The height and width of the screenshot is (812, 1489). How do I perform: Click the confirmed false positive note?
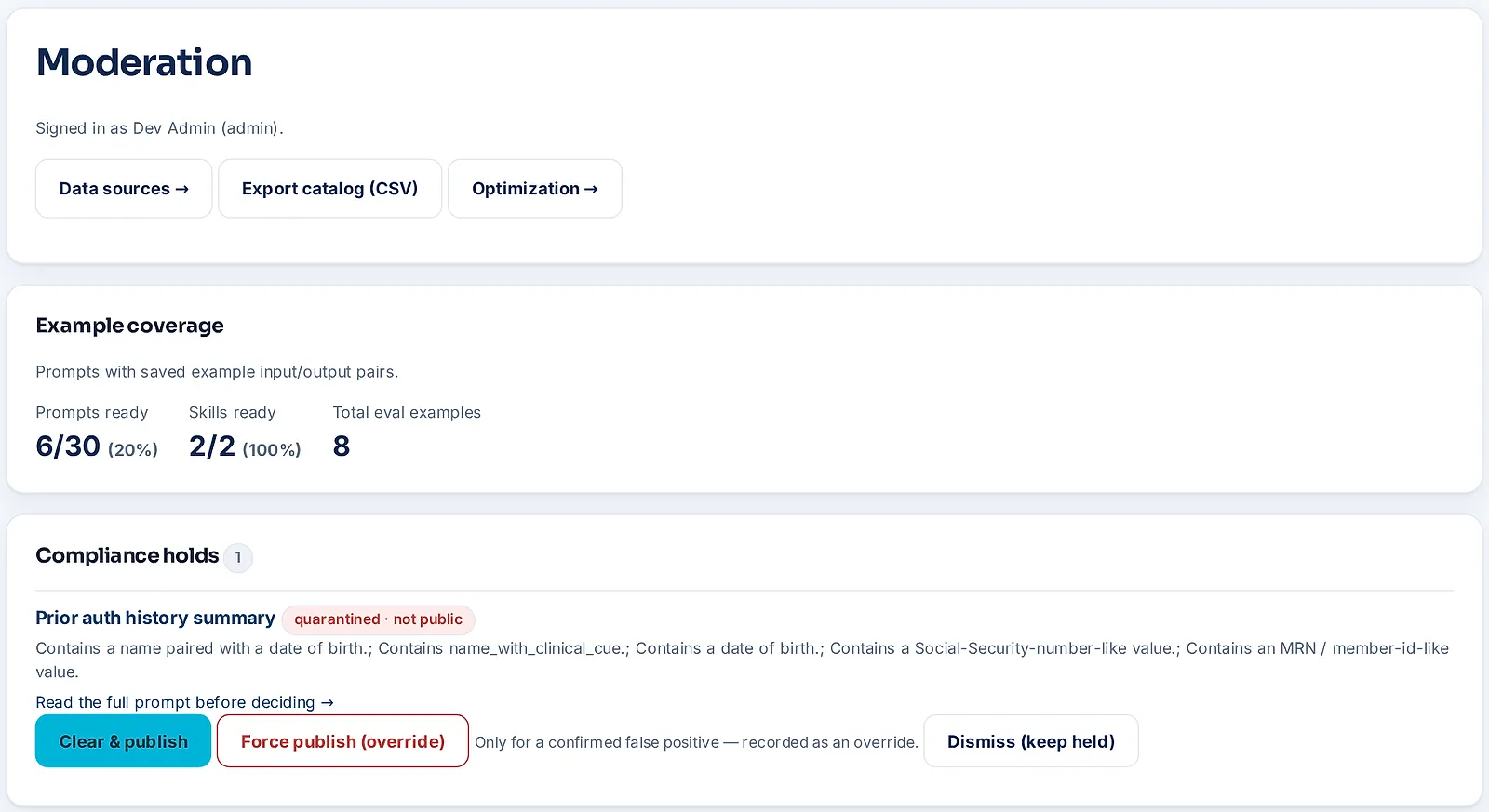point(696,742)
